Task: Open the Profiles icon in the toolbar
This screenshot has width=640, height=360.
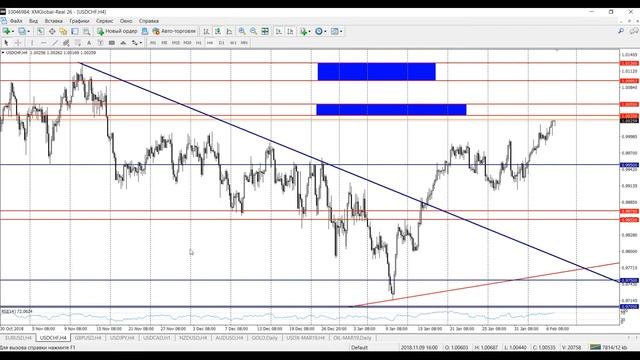Action: tap(22, 31)
